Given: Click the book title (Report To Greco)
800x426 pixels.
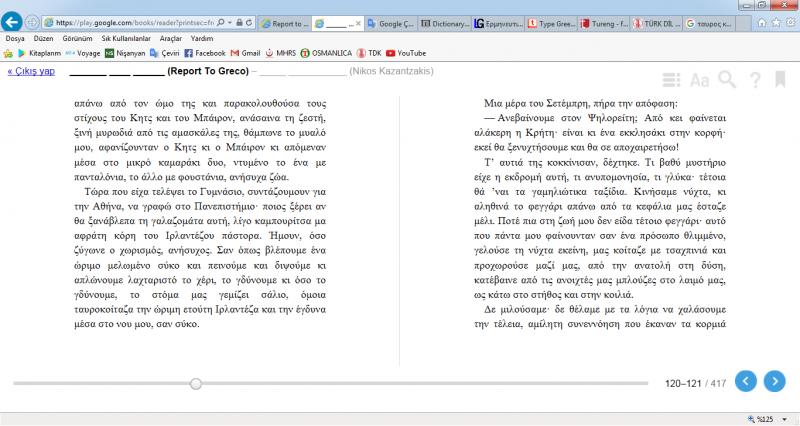Looking at the screenshot, I should [x=208, y=71].
